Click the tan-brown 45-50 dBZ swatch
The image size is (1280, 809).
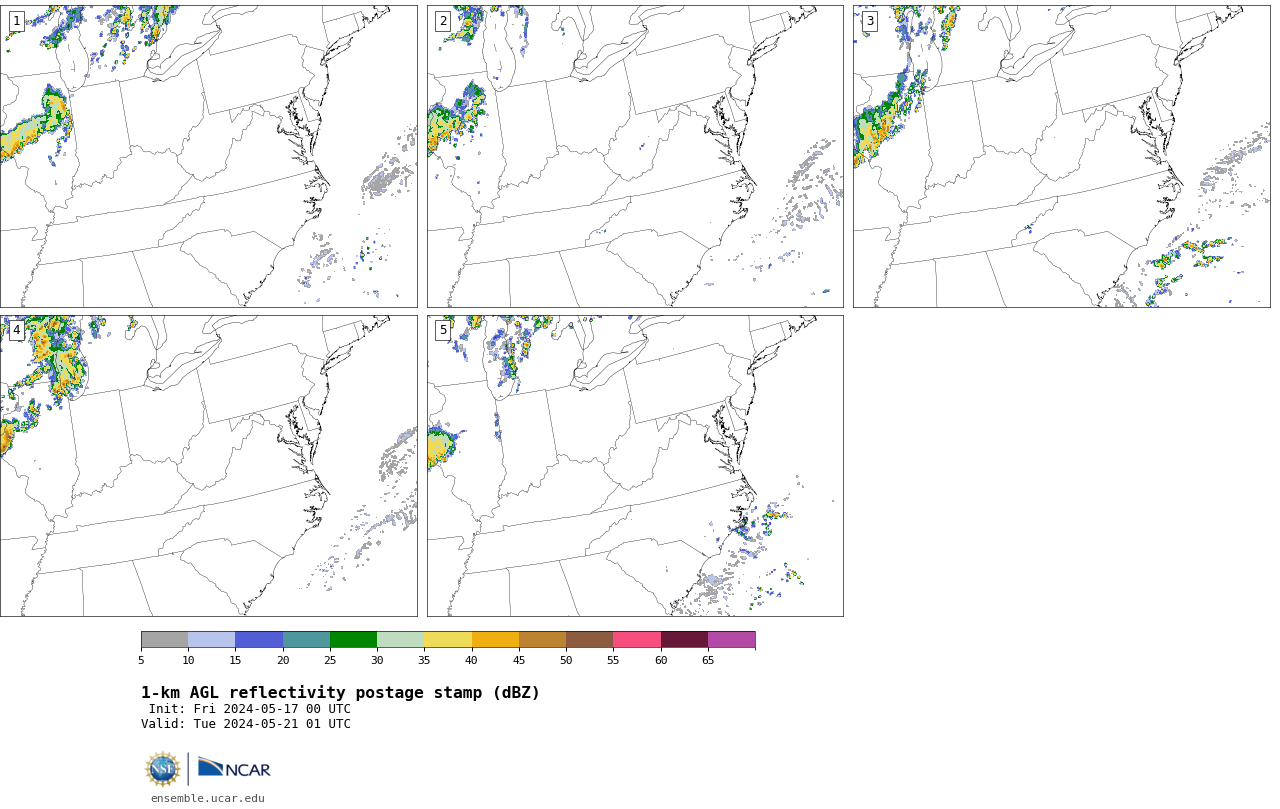(x=542, y=640)
